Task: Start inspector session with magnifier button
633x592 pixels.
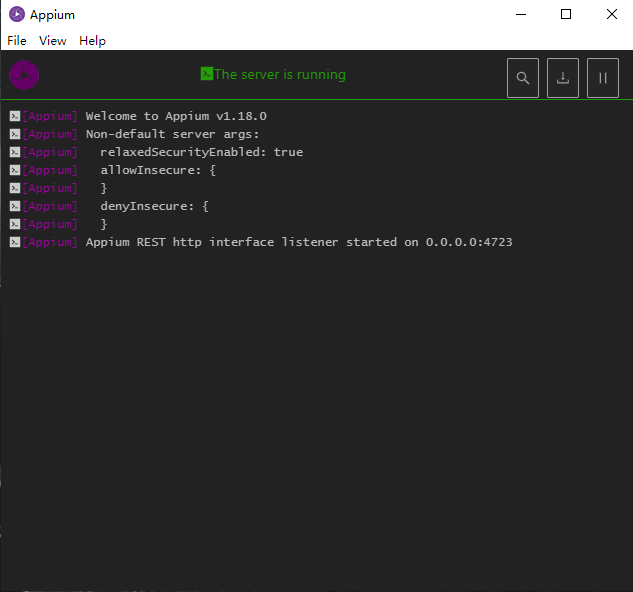Action: tap(523, 78)
